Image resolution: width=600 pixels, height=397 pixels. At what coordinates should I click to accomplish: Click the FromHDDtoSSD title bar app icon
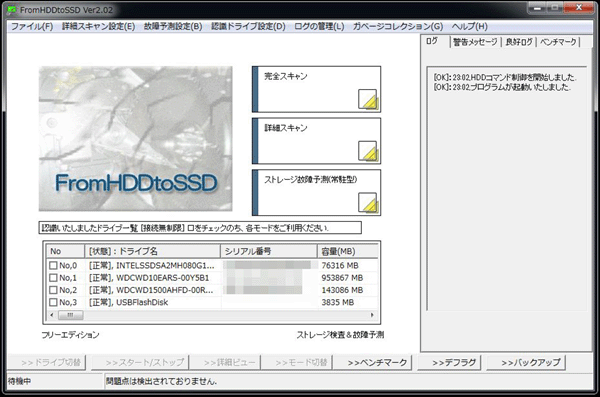[11, 10]
